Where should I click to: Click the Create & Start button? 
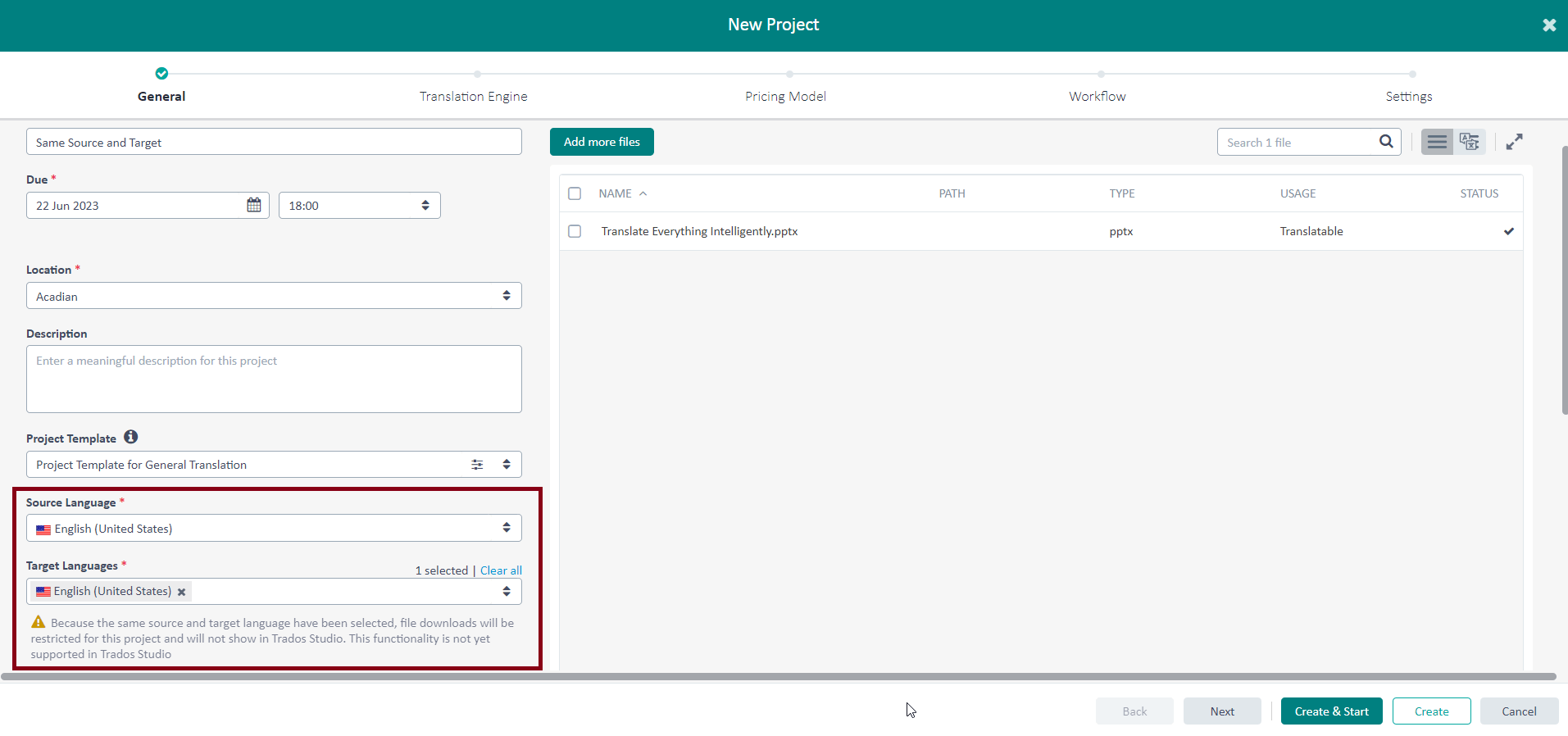click(1331, 711)
